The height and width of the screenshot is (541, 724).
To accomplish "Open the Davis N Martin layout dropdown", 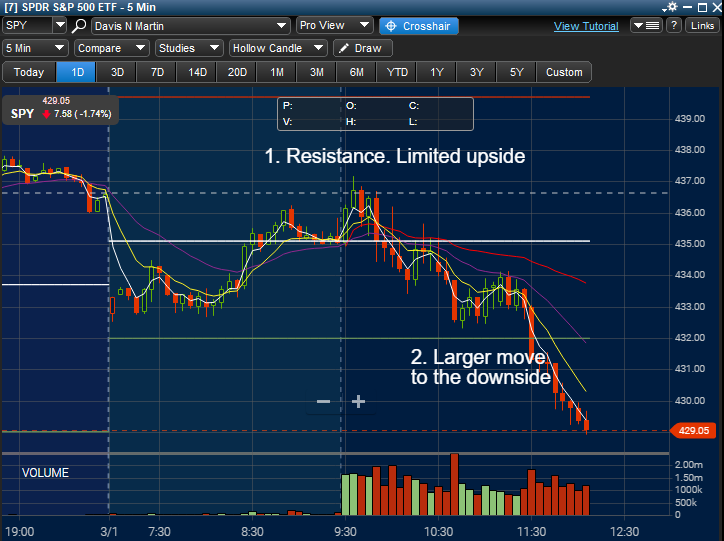I will (191, 26).
